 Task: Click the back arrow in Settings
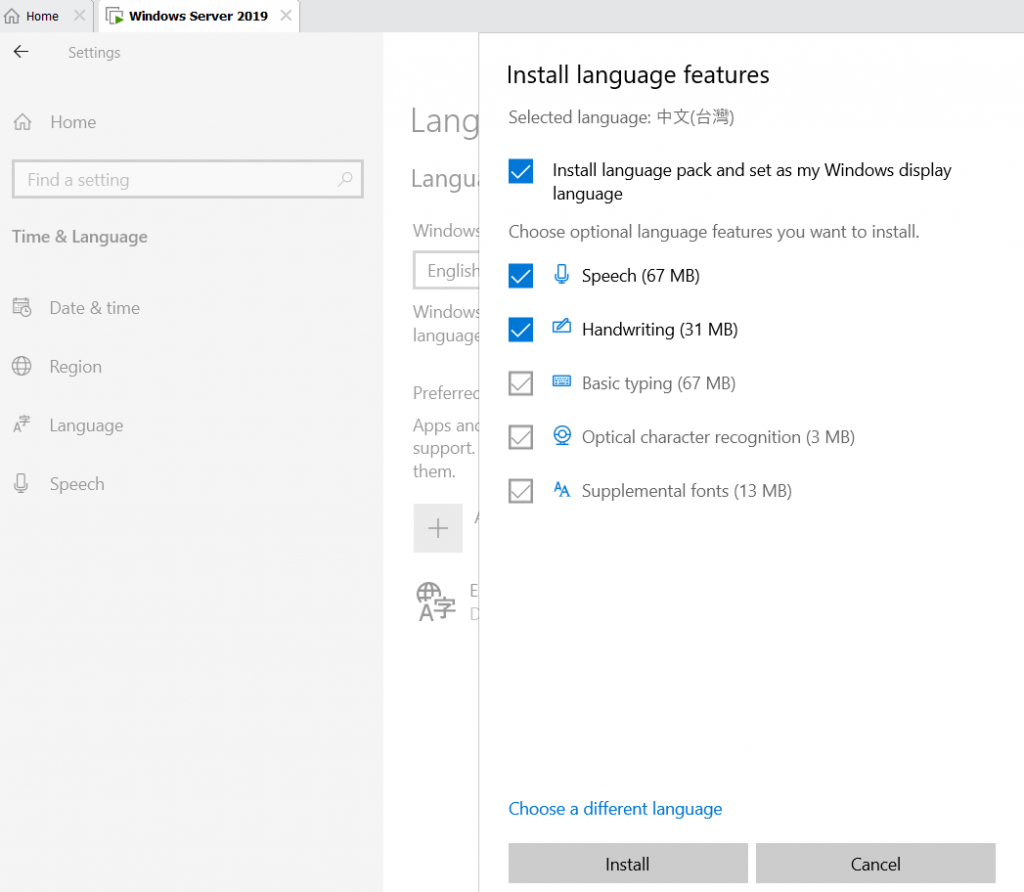coord(22,52)
